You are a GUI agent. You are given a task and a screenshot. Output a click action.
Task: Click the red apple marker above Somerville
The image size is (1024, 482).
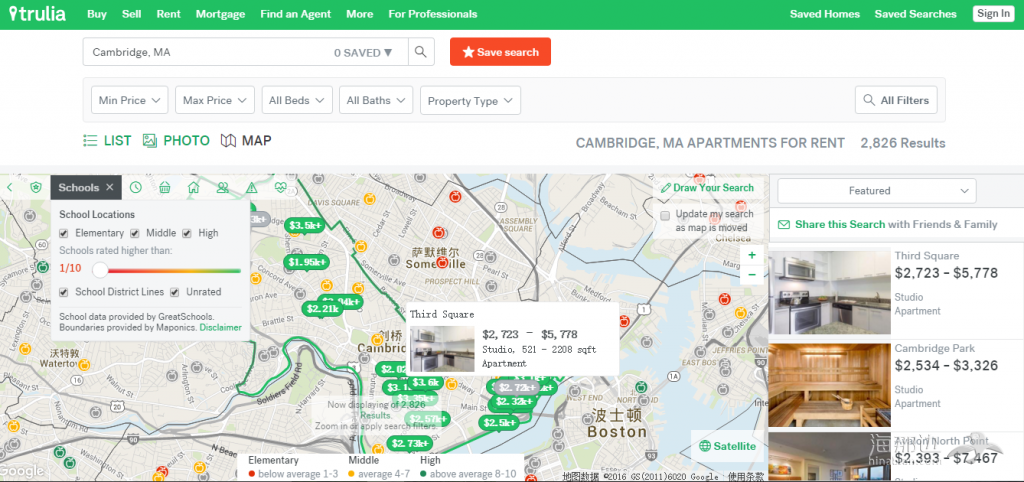tap(439, 233)
